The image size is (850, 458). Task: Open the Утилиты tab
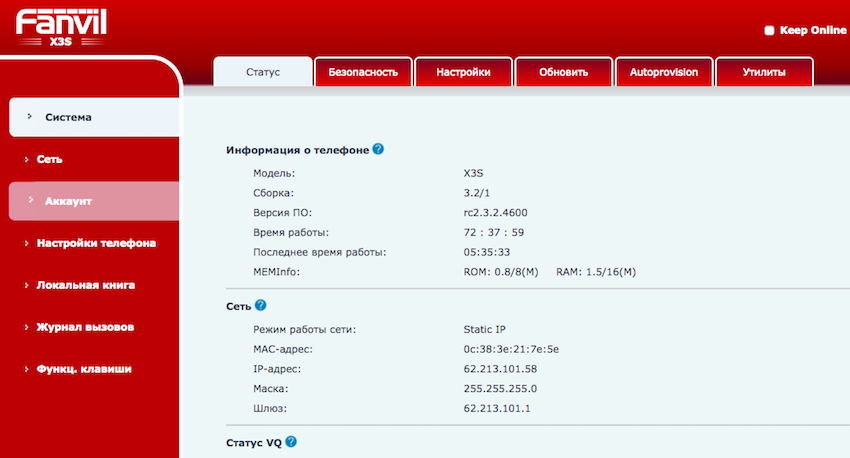764,72
